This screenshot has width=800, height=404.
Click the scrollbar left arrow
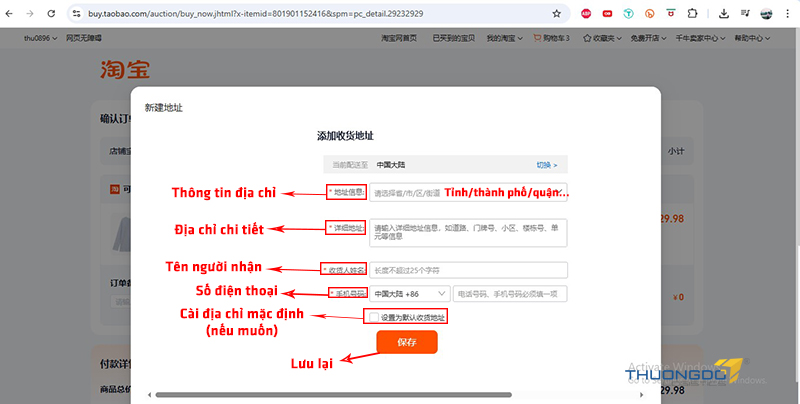click(149, 395)
